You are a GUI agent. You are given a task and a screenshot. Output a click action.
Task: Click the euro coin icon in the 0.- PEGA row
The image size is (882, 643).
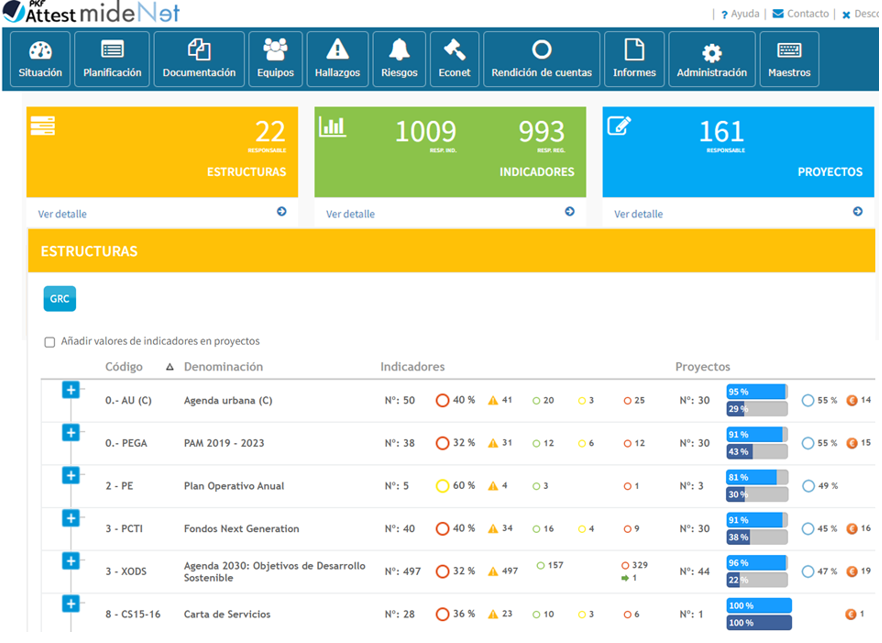pyautogui.click(x=852, y=443)
